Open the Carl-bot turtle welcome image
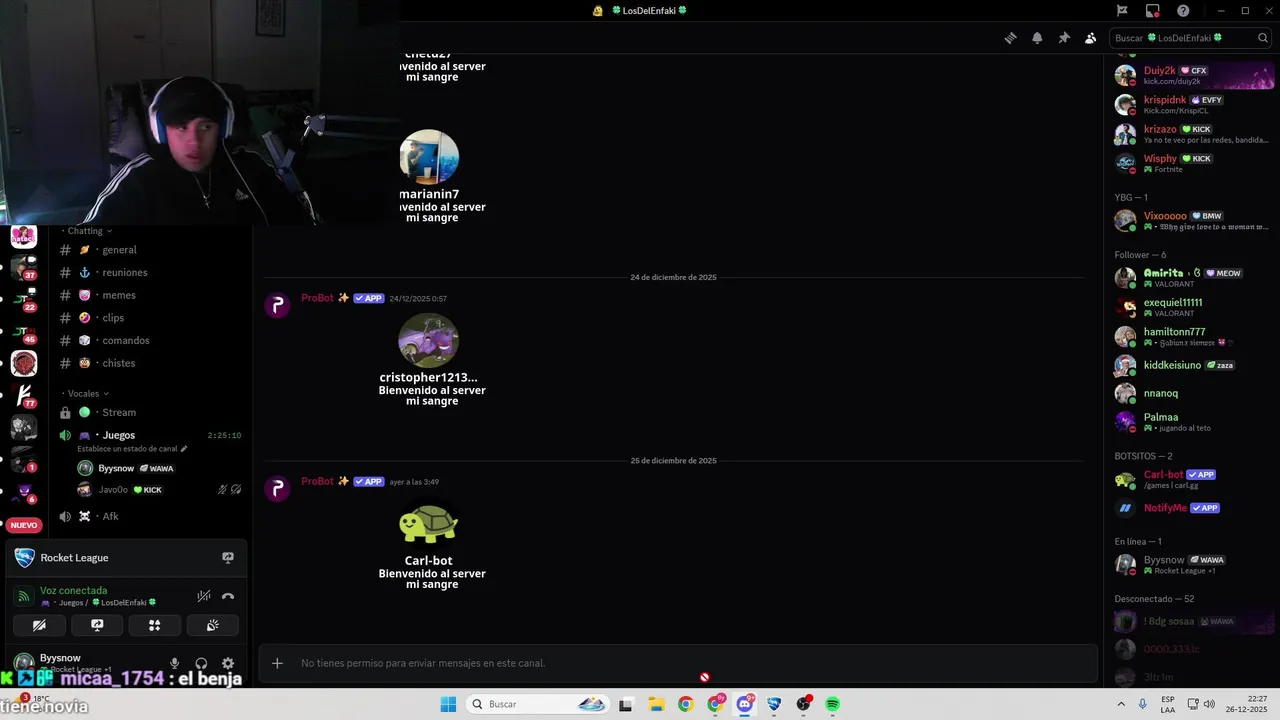This screenshot has width=1280, height=720. tap(429, 524)
